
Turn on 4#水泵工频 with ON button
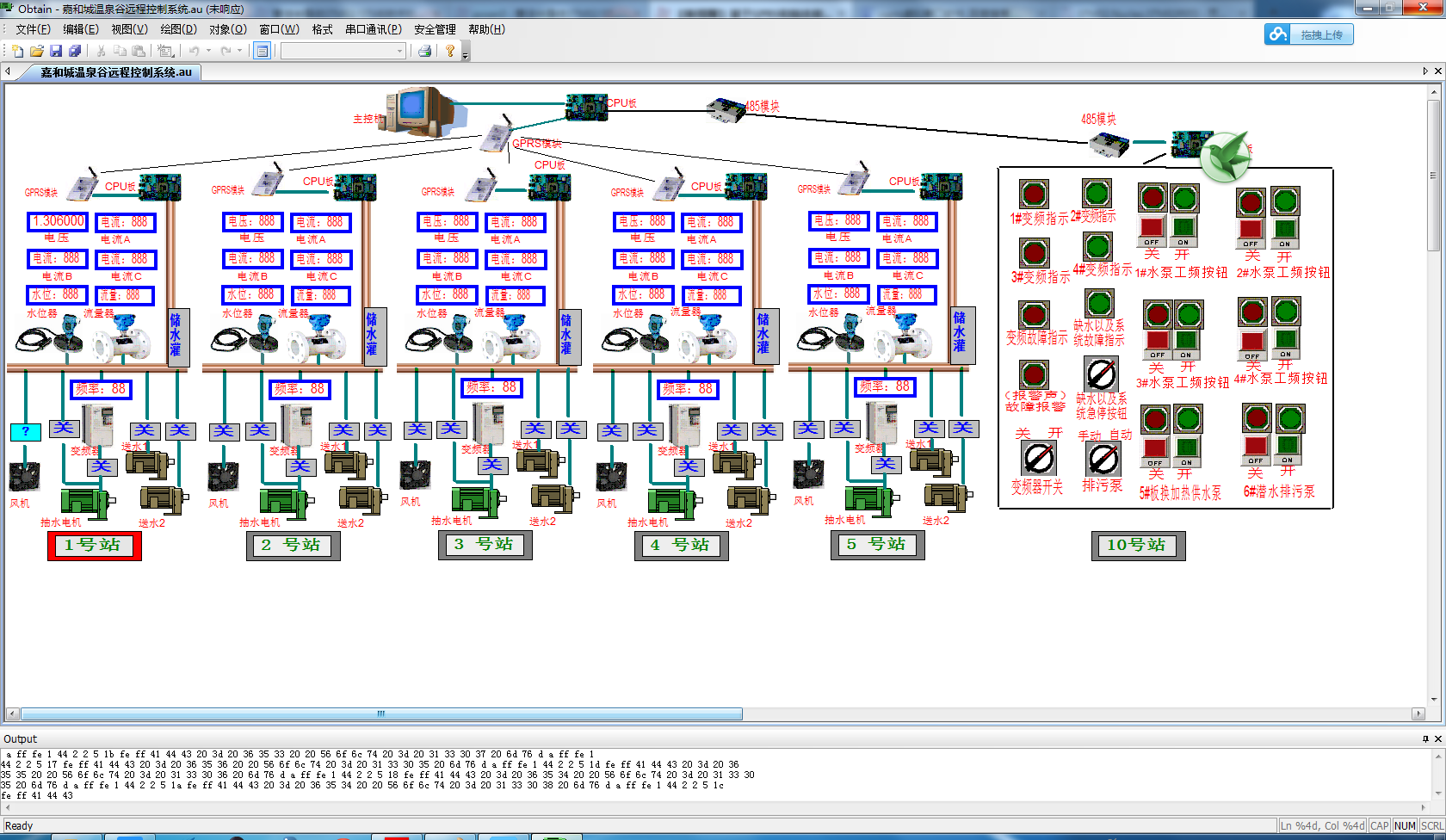1285,343
